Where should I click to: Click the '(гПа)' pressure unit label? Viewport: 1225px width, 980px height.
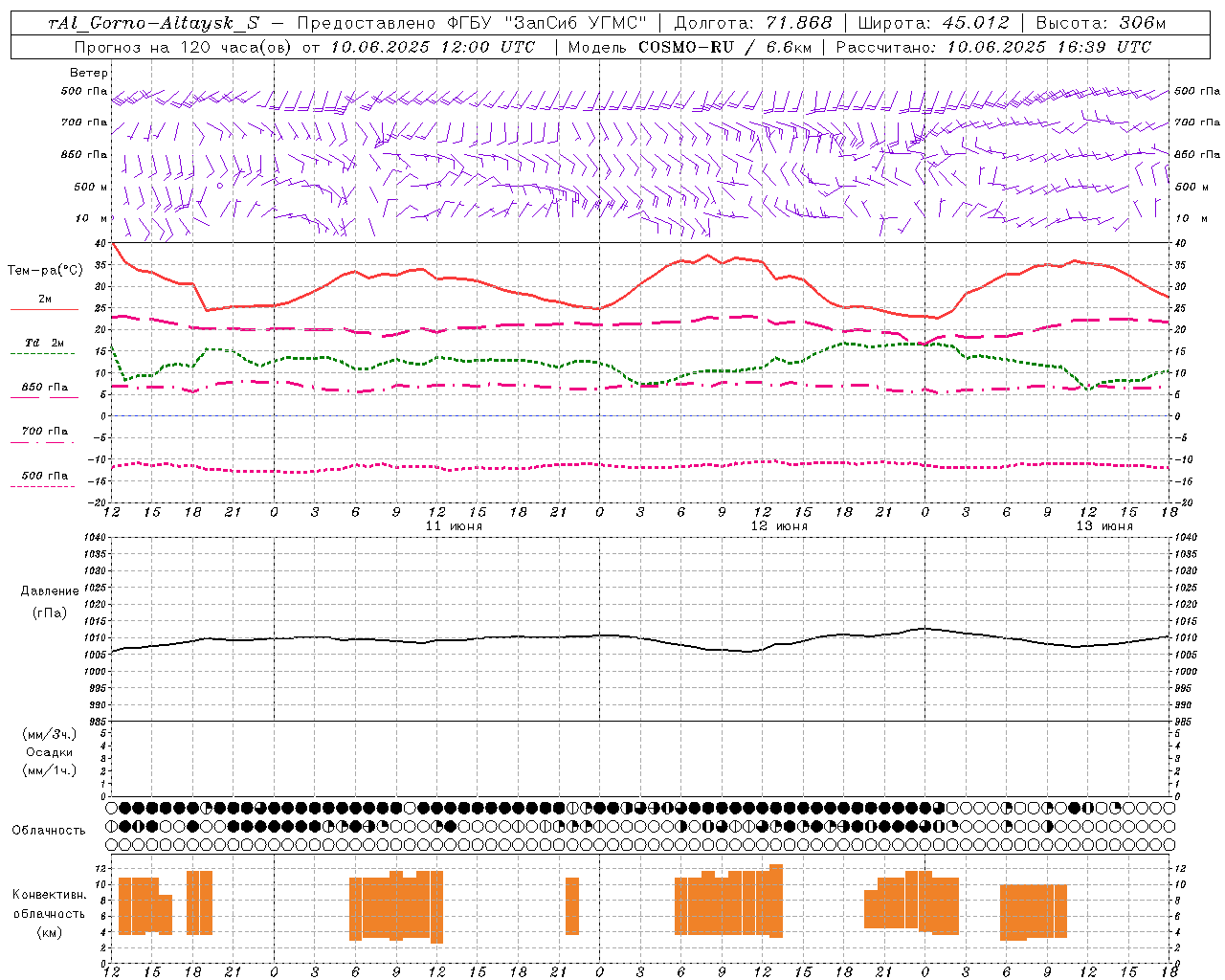point(50,612)
